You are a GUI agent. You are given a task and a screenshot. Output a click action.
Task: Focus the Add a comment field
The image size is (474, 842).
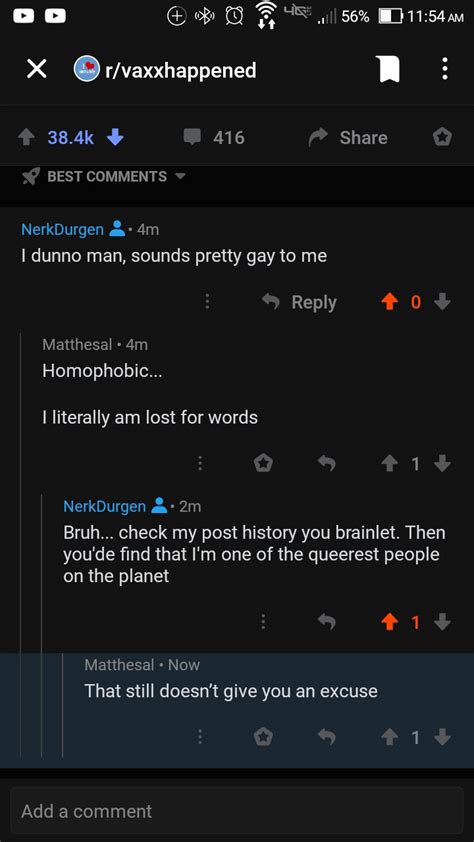click(x=237, y=811)
